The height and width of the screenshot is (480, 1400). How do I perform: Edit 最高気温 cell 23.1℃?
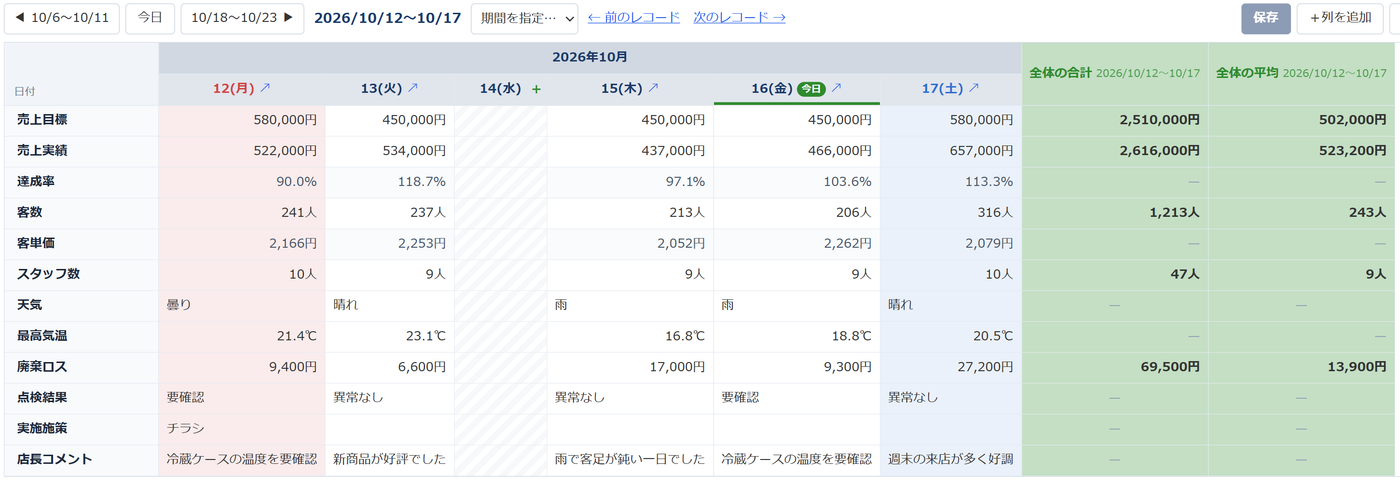click(x=390, y=336)
